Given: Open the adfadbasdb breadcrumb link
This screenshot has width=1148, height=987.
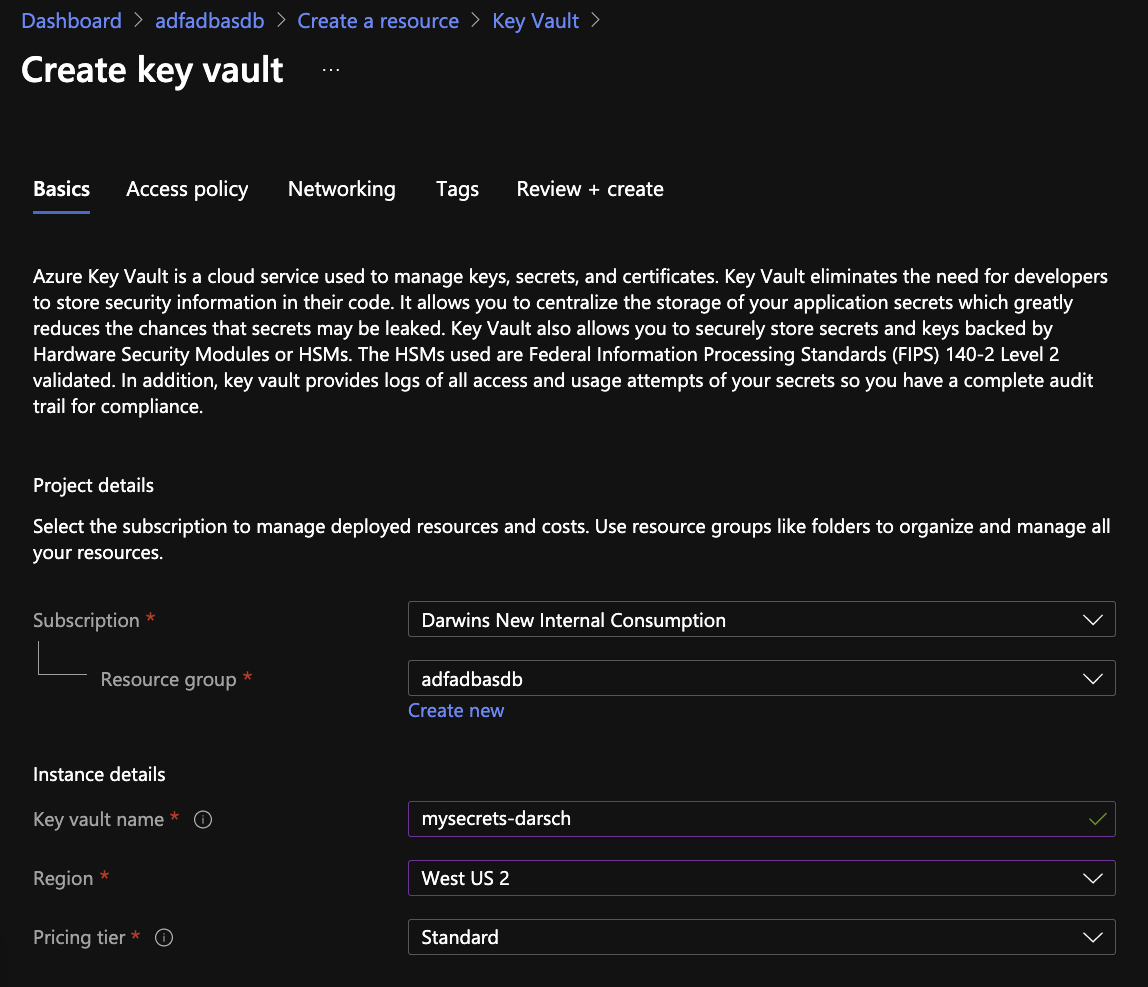Looking at the screenshot, I should click(x=209, y=21).
